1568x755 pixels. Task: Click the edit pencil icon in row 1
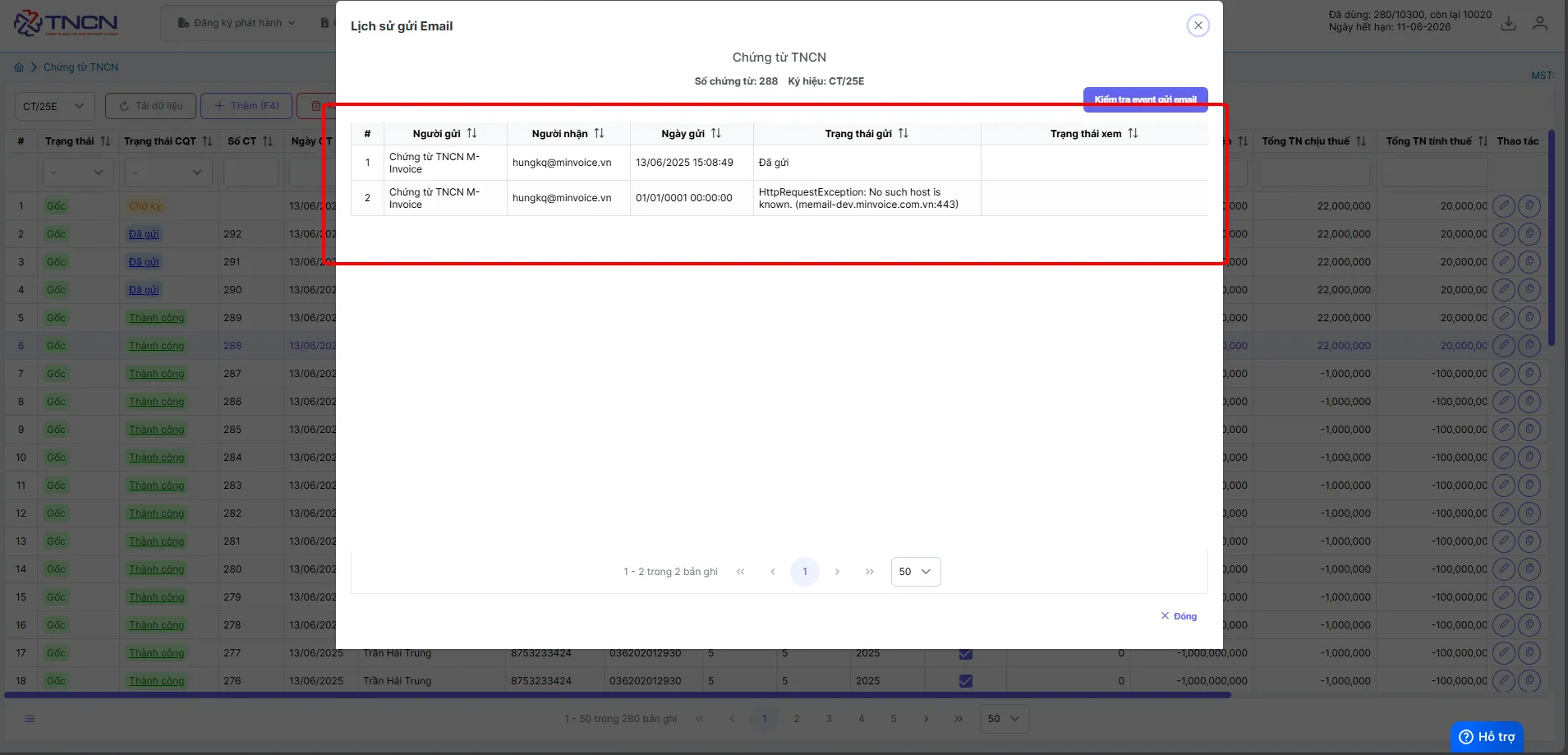pos(1504,206)
